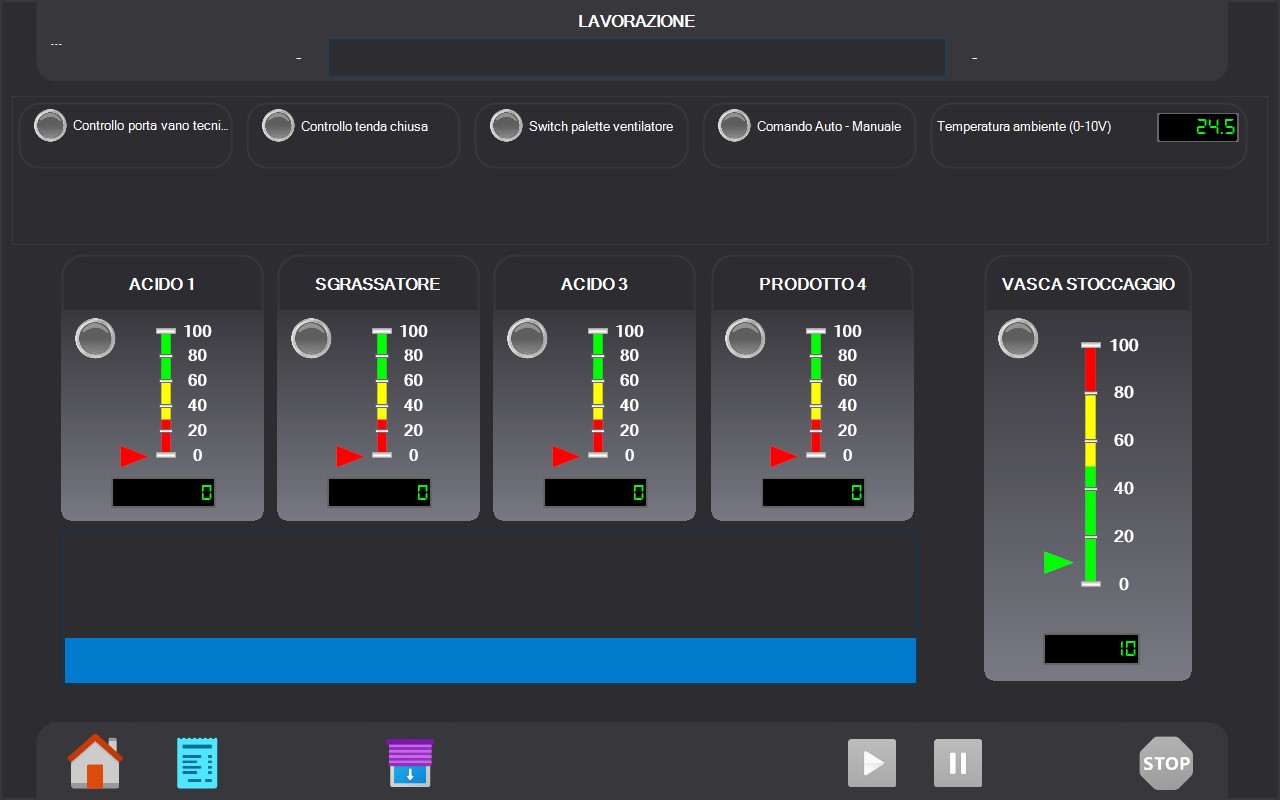The width and height of the screenshot is (1280, 800).
Task: Toggle Switch palette ventilatore indicator
Action: 506,126
